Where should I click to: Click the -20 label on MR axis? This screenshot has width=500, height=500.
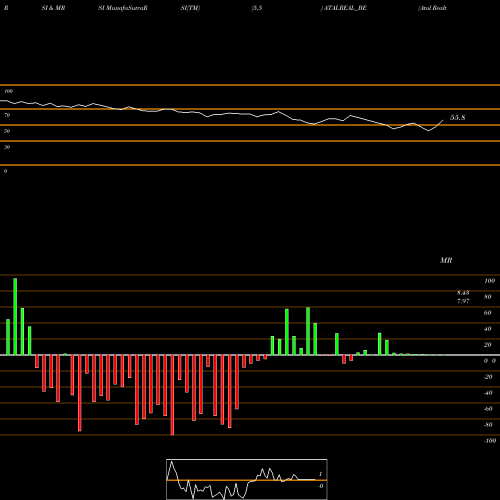[x=488, y=377]
